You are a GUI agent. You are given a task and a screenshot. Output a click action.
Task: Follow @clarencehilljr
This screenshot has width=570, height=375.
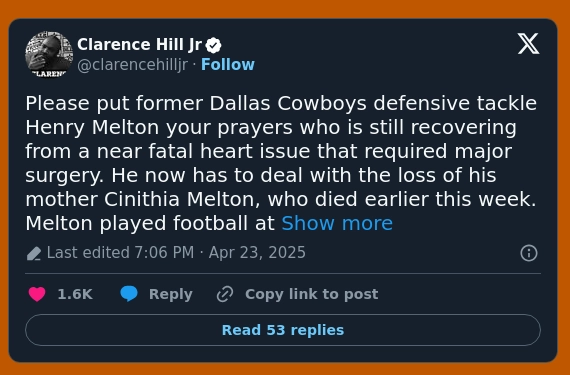[x=228, y=65]
